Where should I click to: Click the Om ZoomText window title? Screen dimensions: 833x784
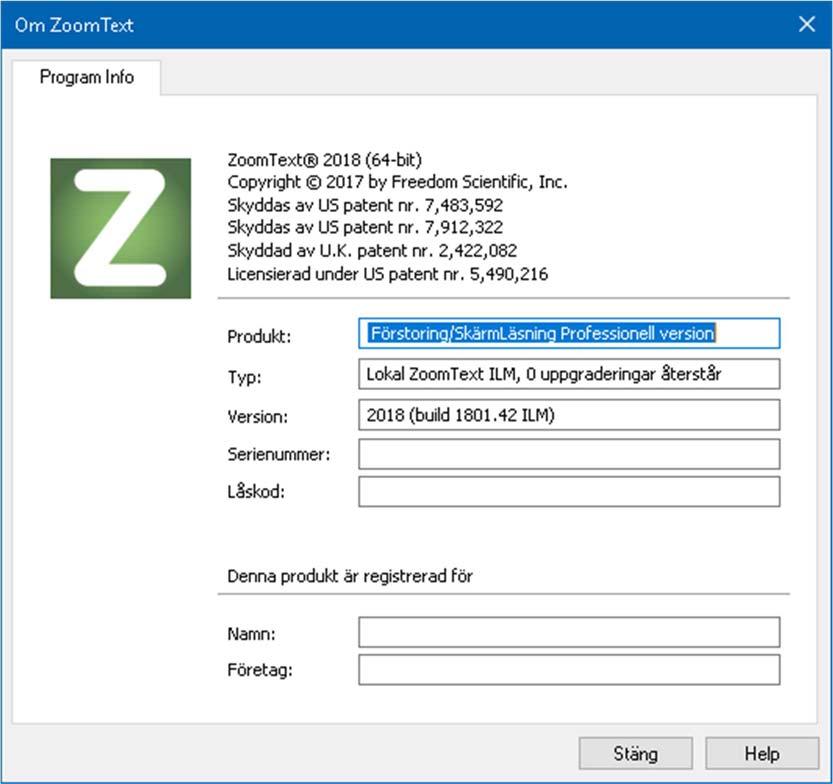[x=74, y=25]
